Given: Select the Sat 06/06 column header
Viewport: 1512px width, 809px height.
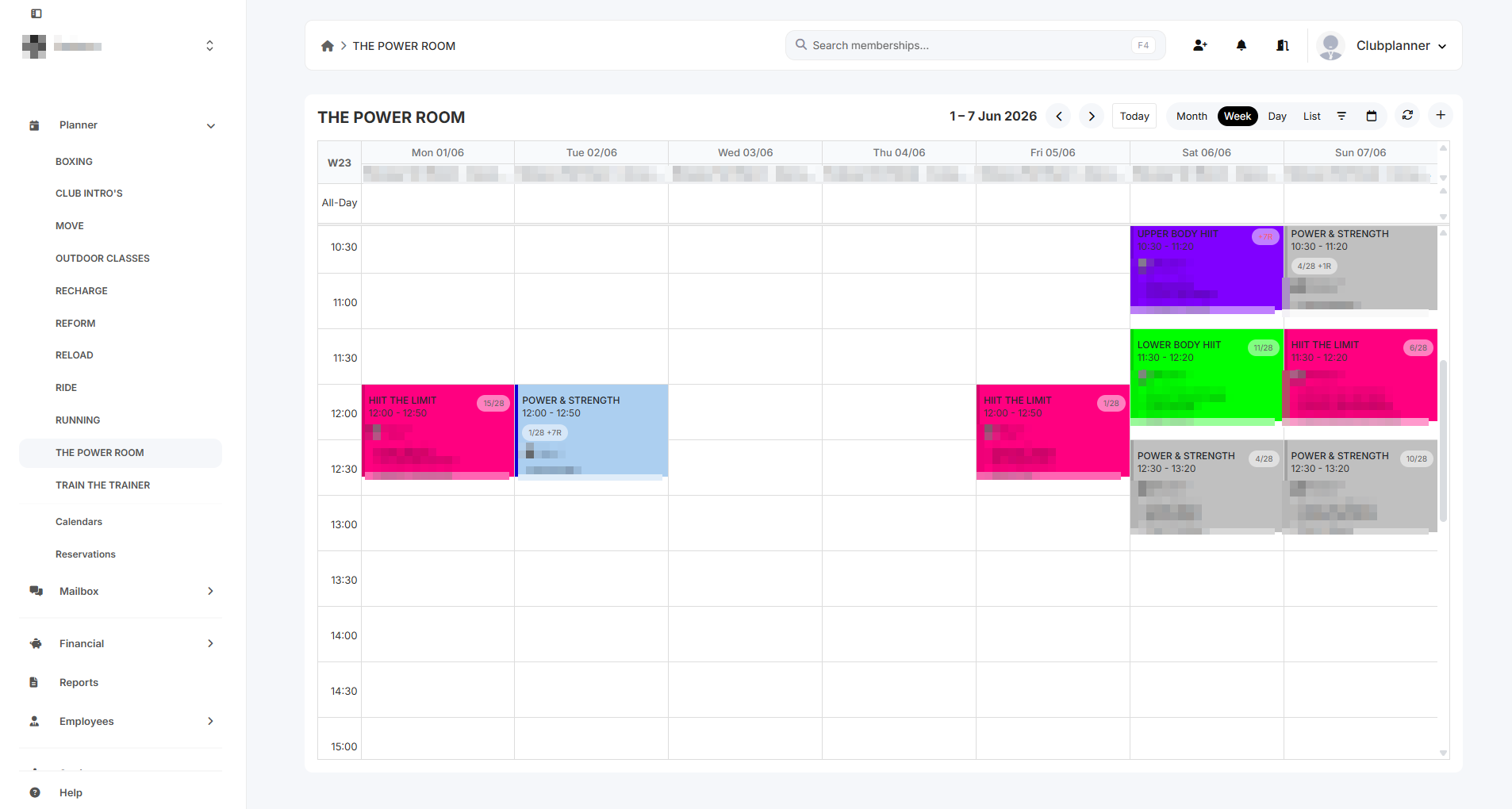Looking at the screenshot, I should point(1207,152).
